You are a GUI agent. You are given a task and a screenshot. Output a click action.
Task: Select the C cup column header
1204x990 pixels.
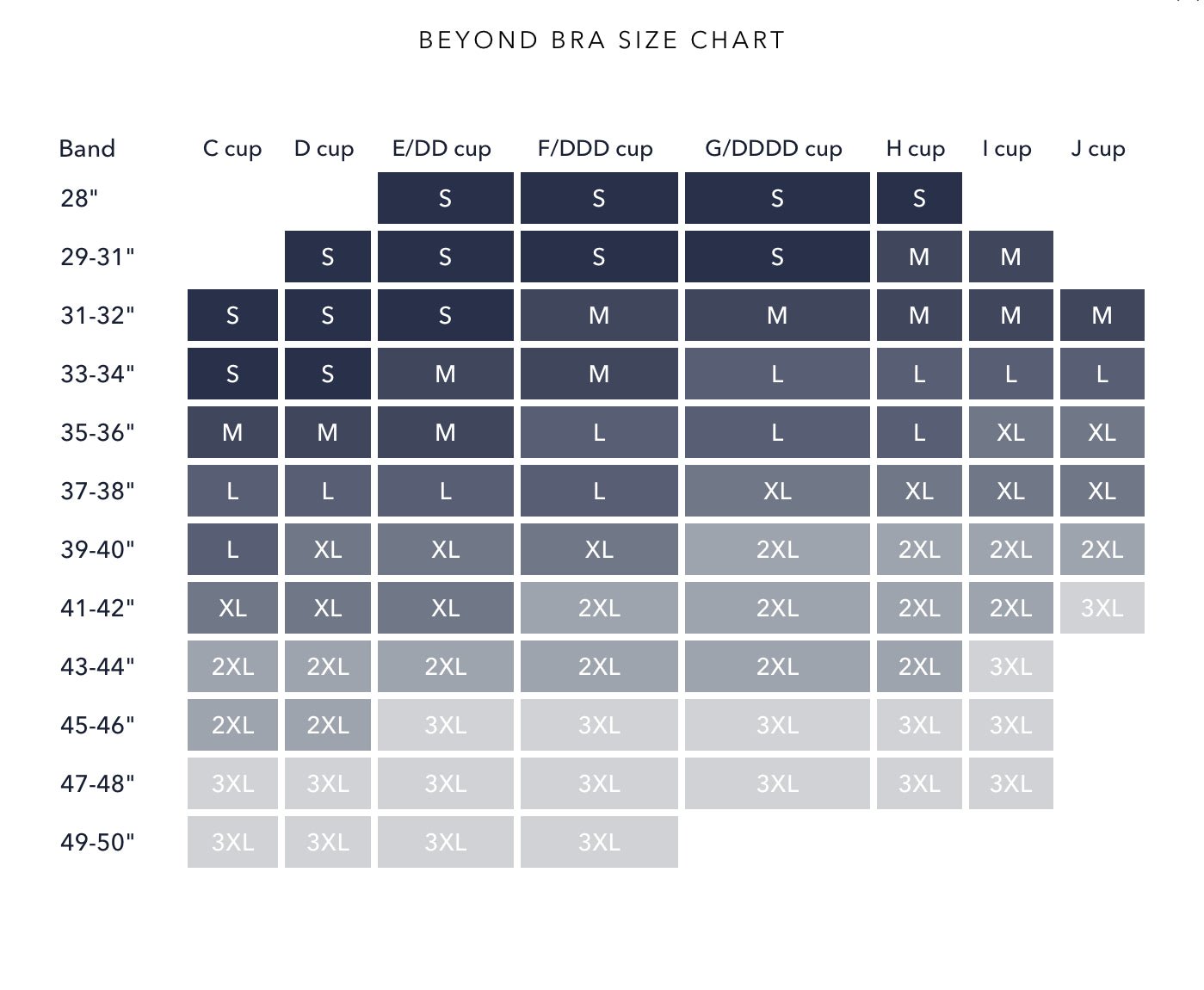pyautogui.click(x=232, y=149)
